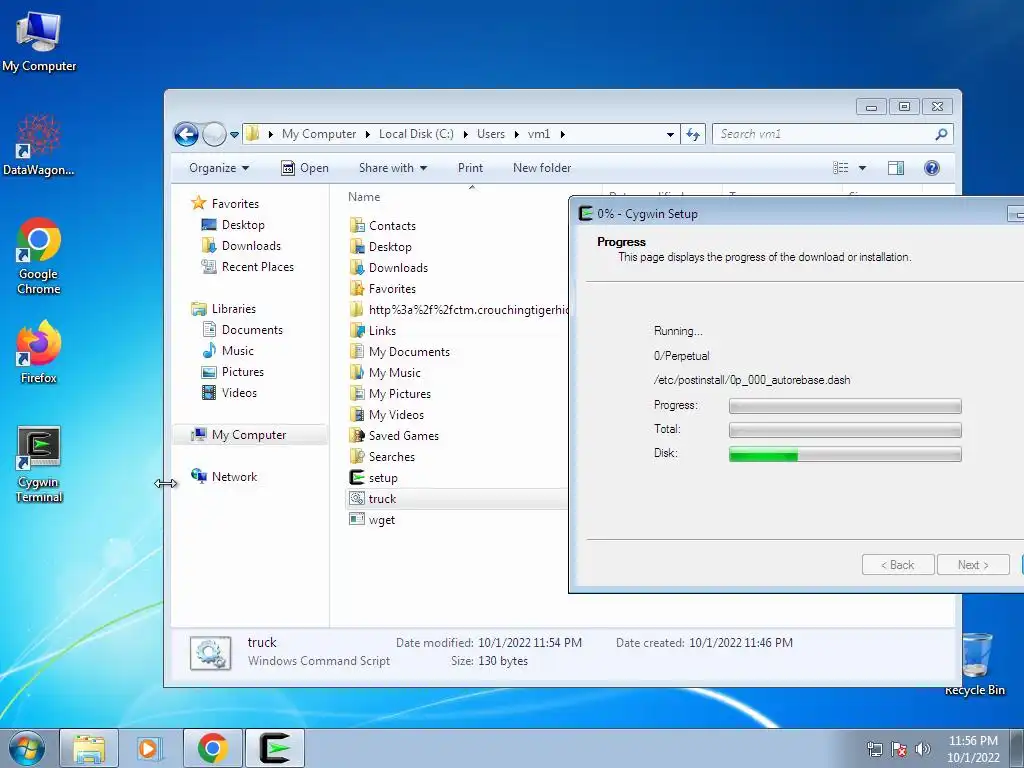Open the Documents library

242,330
